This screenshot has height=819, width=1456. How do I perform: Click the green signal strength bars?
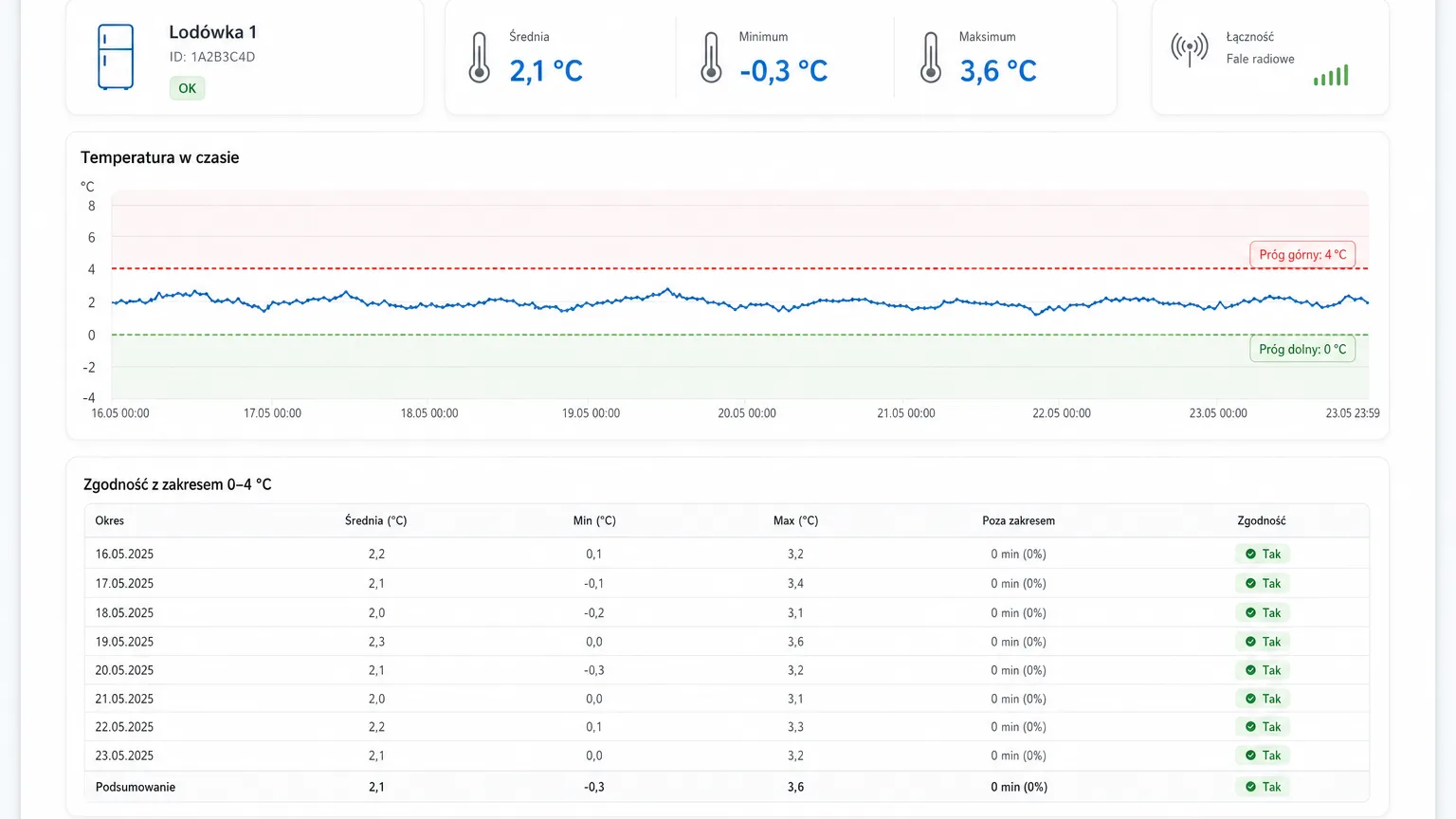click(x=1331, y=76)
